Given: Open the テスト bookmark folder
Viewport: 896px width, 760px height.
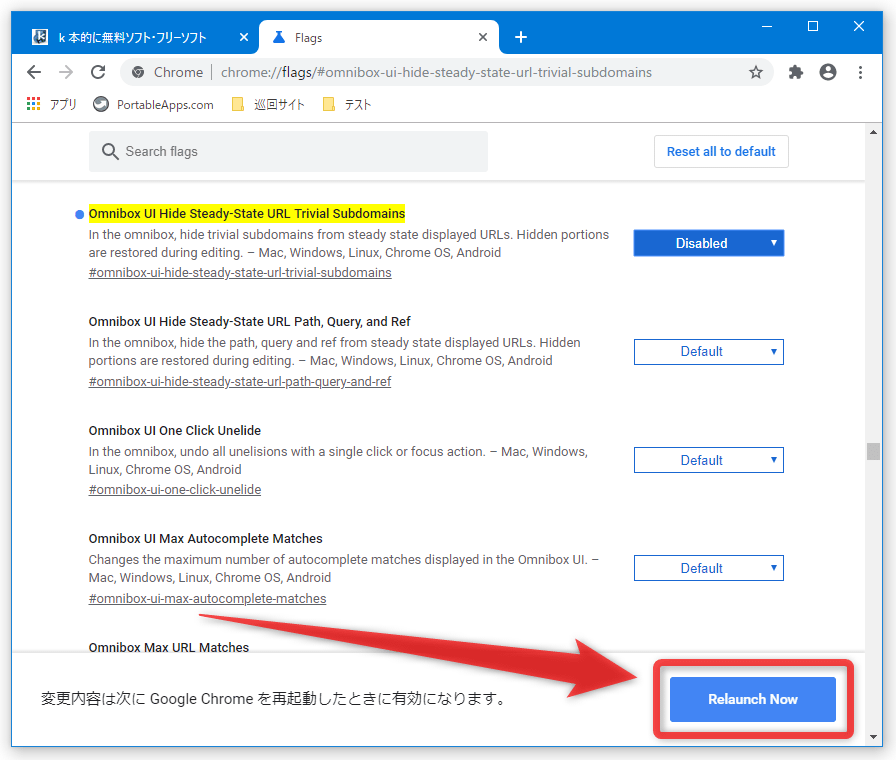Looking at the screenshot, I should point(347,105).
